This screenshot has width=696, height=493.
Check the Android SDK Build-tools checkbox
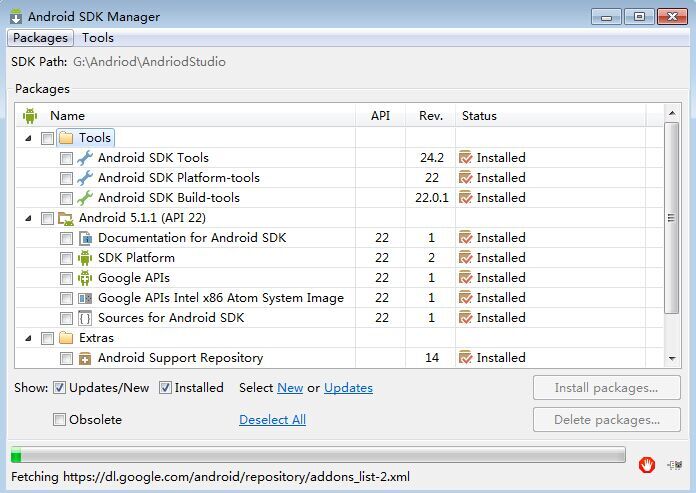66,198
